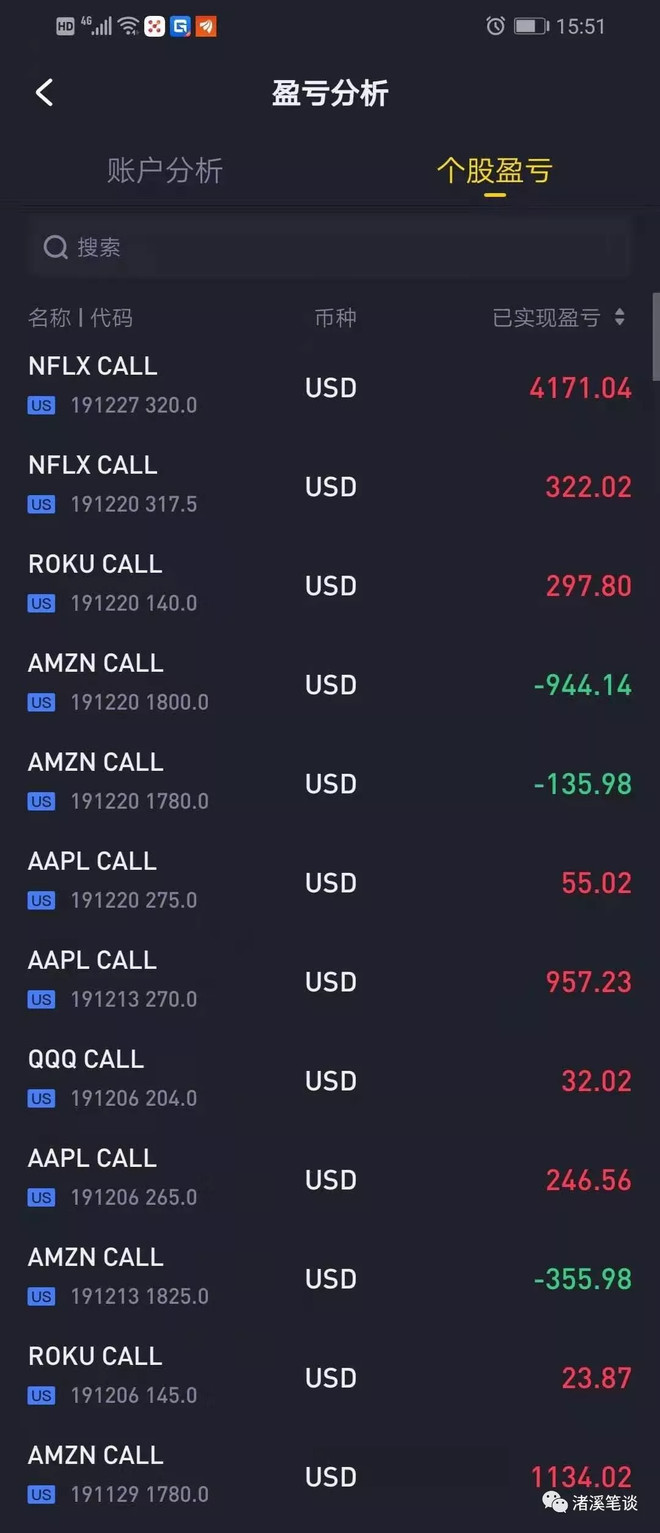This screenshot has height=1533, width=660.
Task: Open ROKU CALL 191220 140.0 entry
Action: 330,584
